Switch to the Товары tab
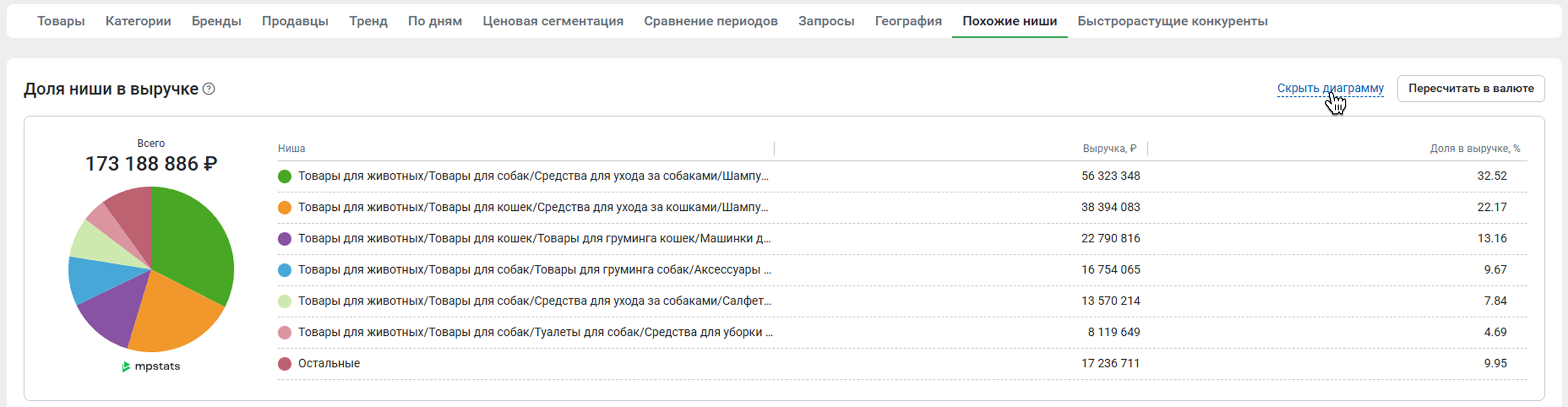 [x=61, y=21]
